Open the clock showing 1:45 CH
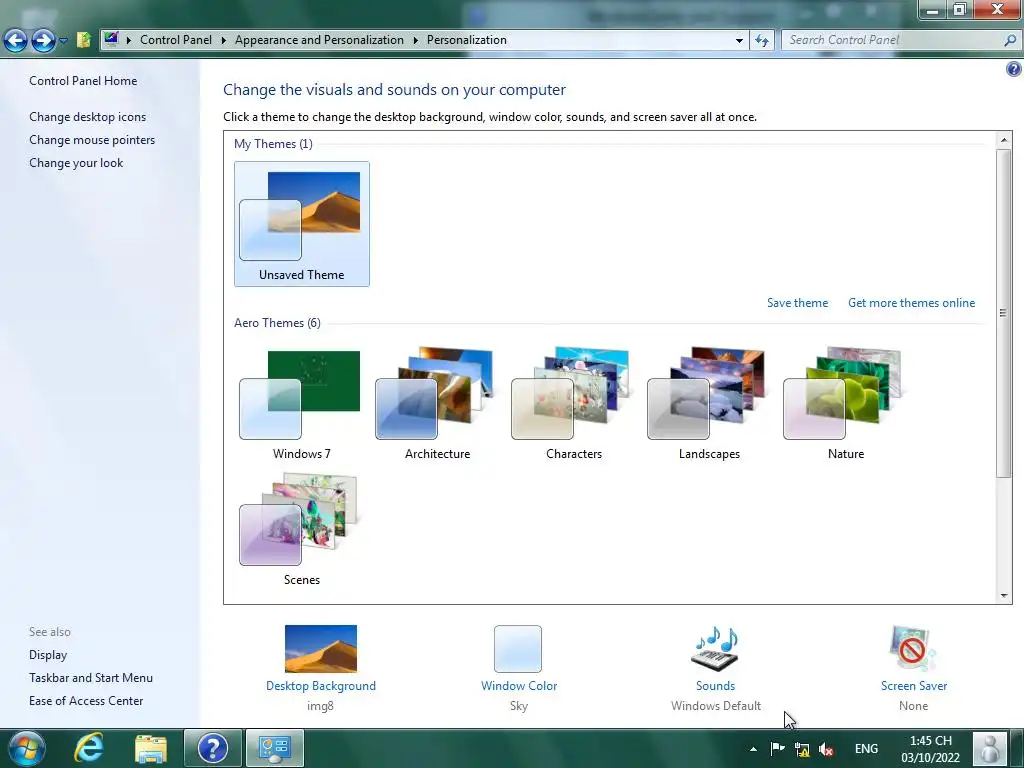 coord(931,749)
